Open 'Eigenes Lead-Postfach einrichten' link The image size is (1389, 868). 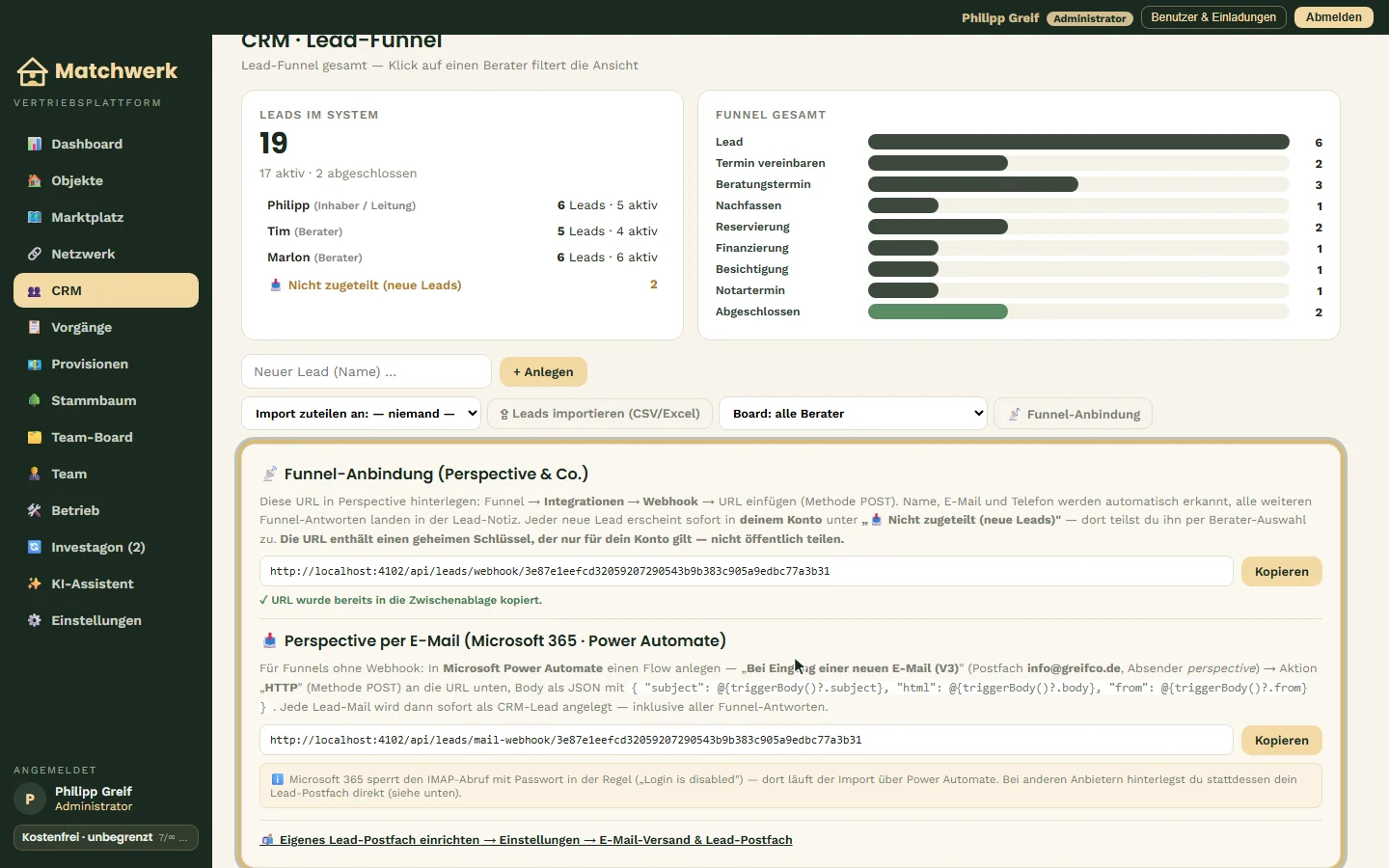(x=527, y=840)
